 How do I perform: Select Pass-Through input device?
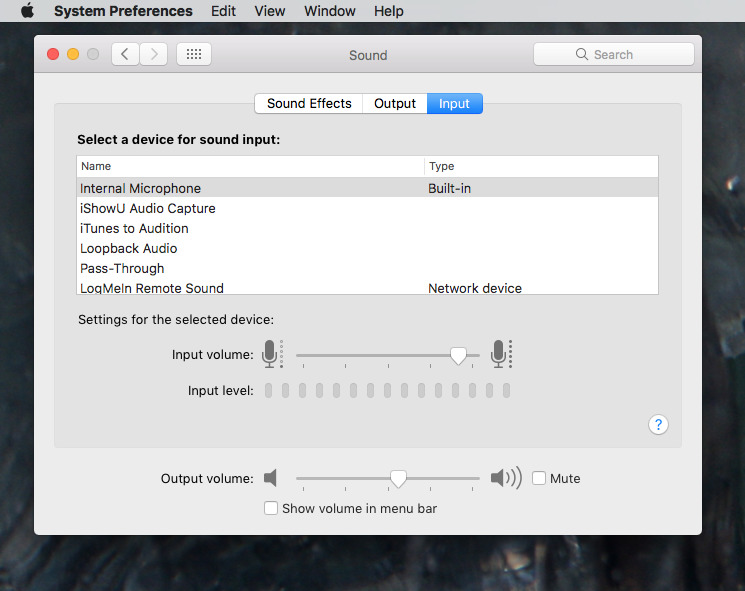367,268
